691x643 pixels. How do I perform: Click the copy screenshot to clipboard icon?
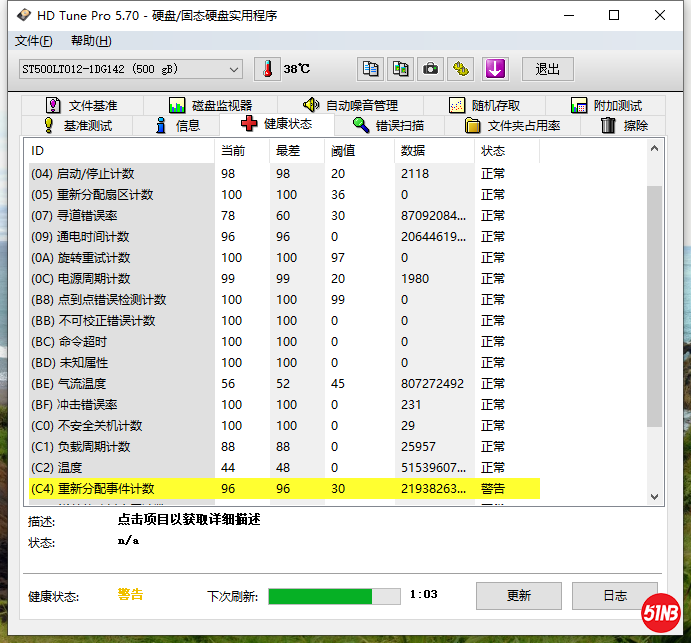coord(400,69)
